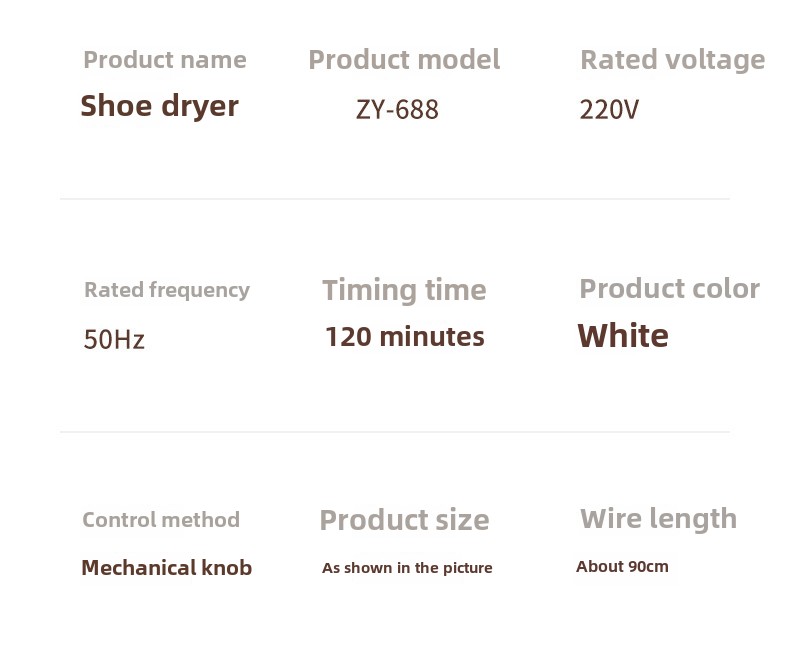The image size is (790, 667).
Task: Select the Mechanical knob text
Action: [x=167, y=568]
